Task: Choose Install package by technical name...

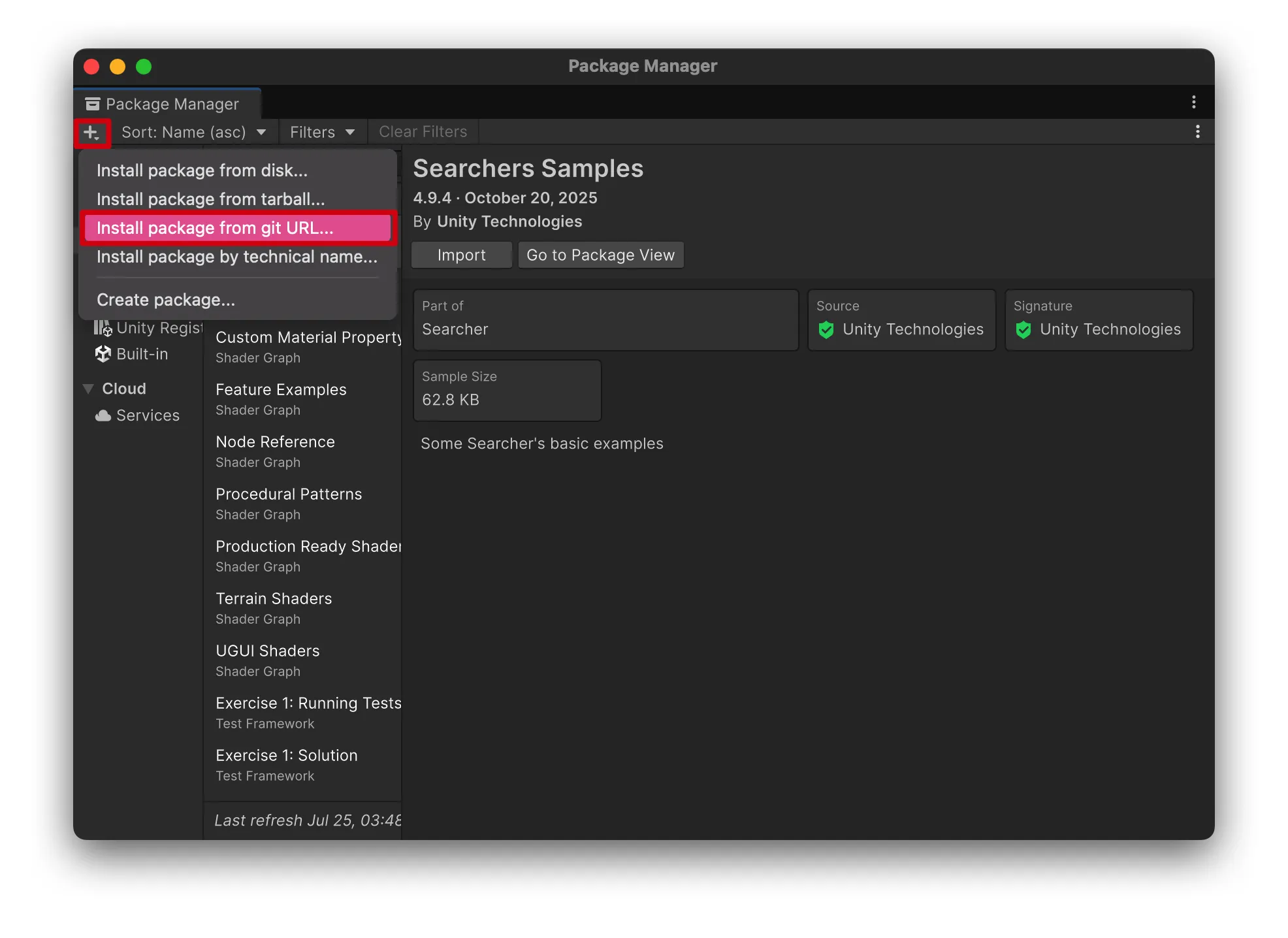Action: 238,257
